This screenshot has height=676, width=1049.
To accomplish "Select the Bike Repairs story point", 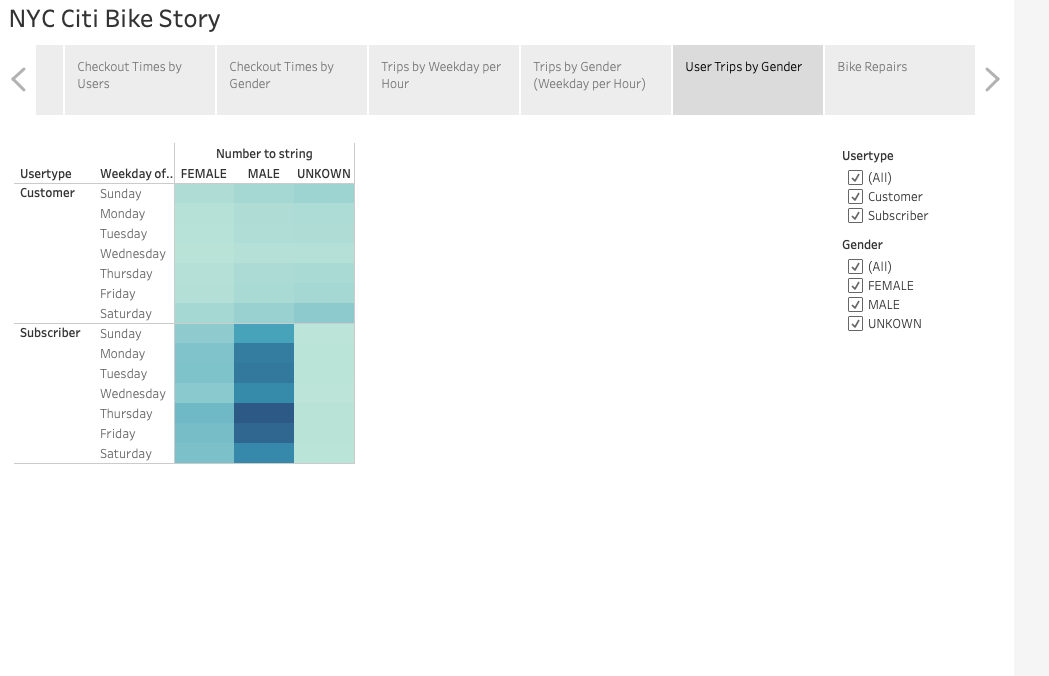I will [x=900, y=80].
